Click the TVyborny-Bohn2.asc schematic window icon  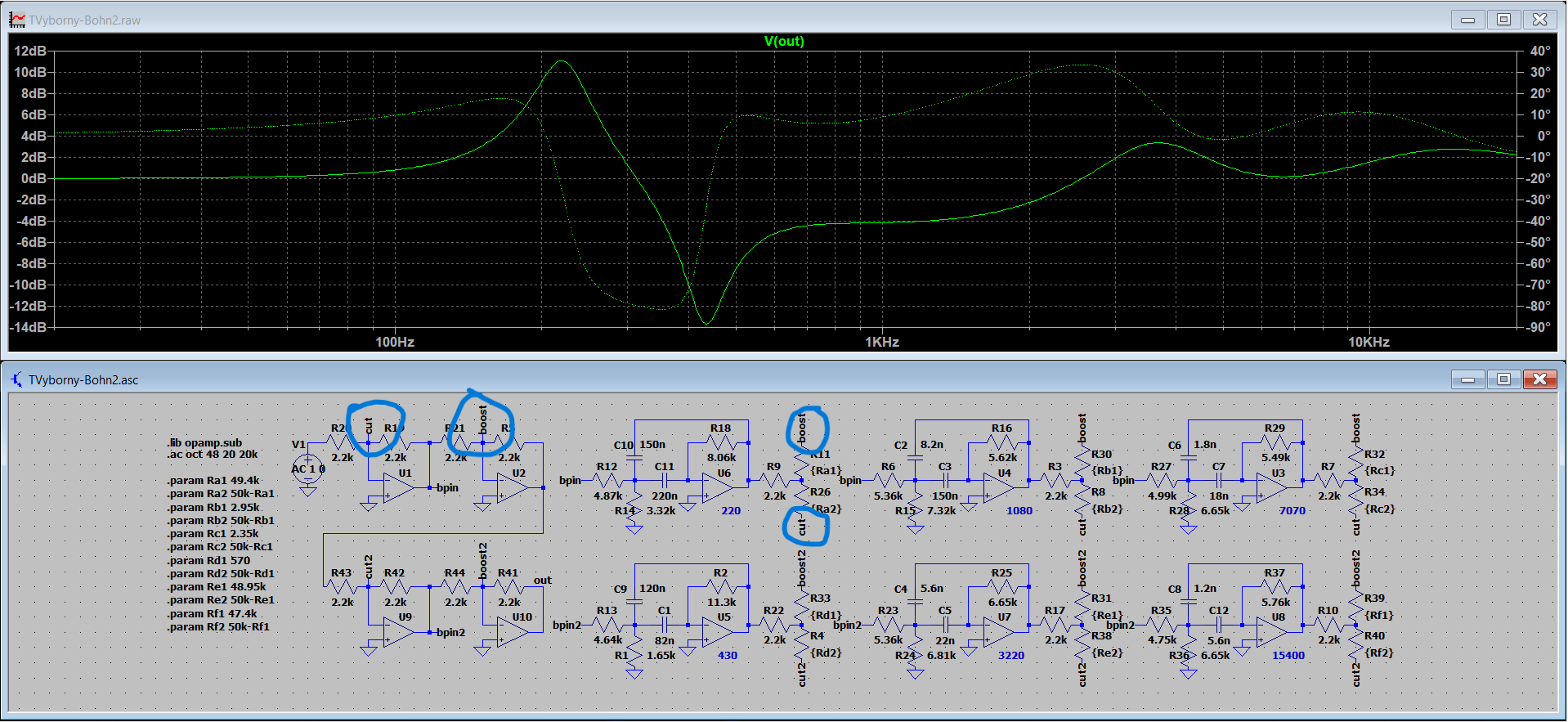17,379
